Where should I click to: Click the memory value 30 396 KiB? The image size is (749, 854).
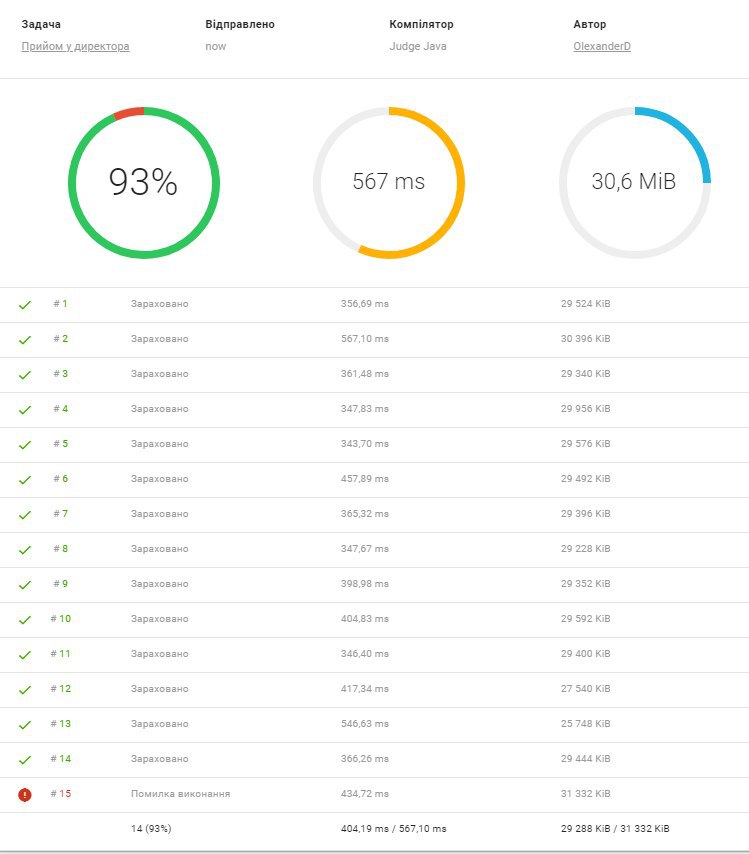tap(586, 339)
